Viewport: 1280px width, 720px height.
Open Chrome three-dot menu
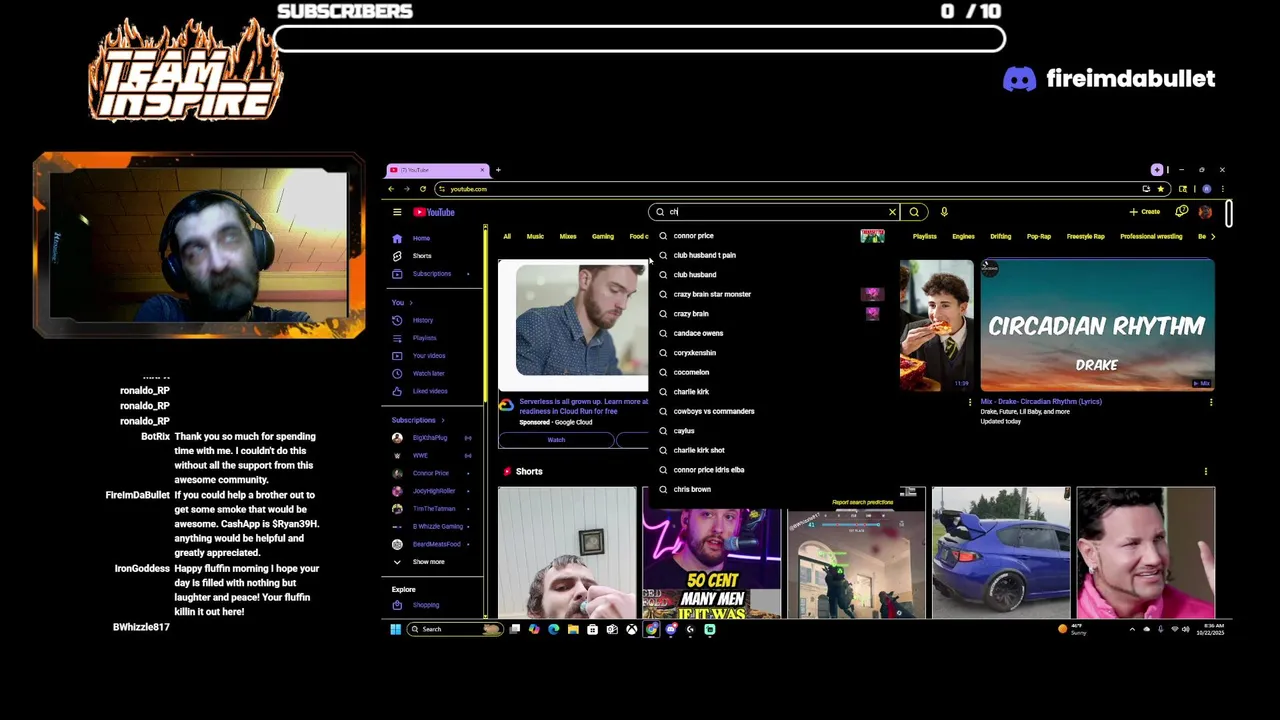click(1222, 189)
